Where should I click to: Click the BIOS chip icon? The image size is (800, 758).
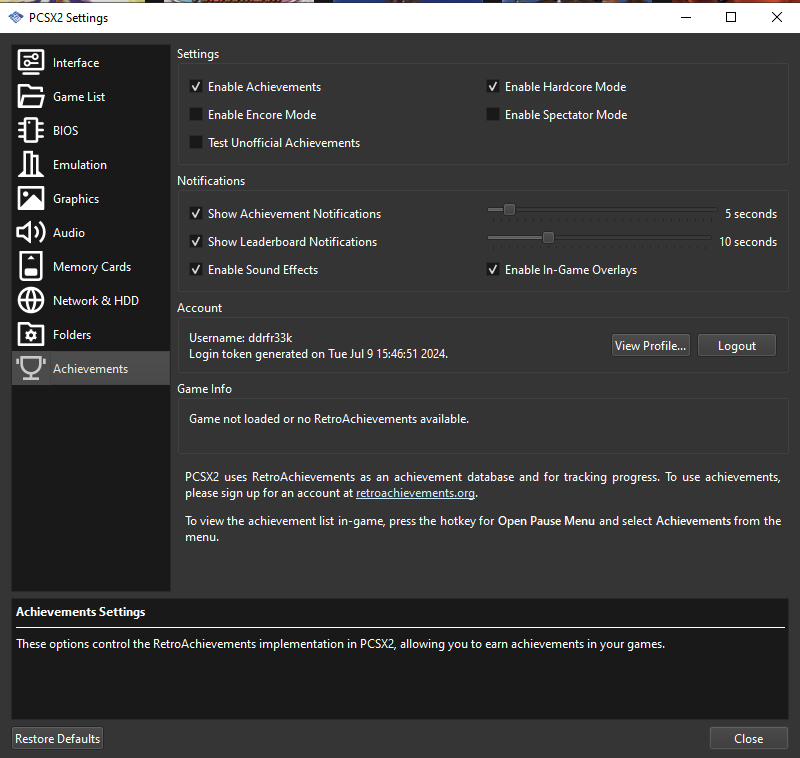tap(31, 131)
